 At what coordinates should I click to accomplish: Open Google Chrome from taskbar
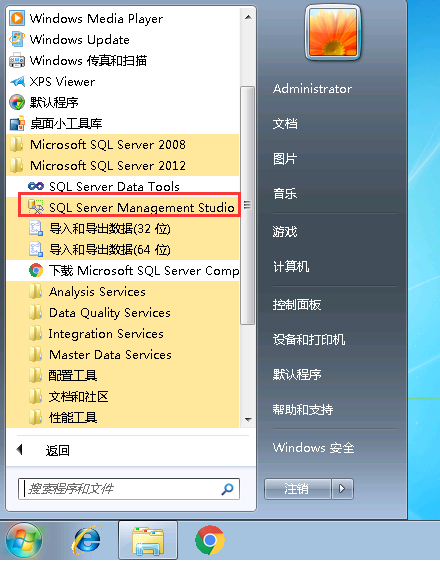click(x=210, y=540)
